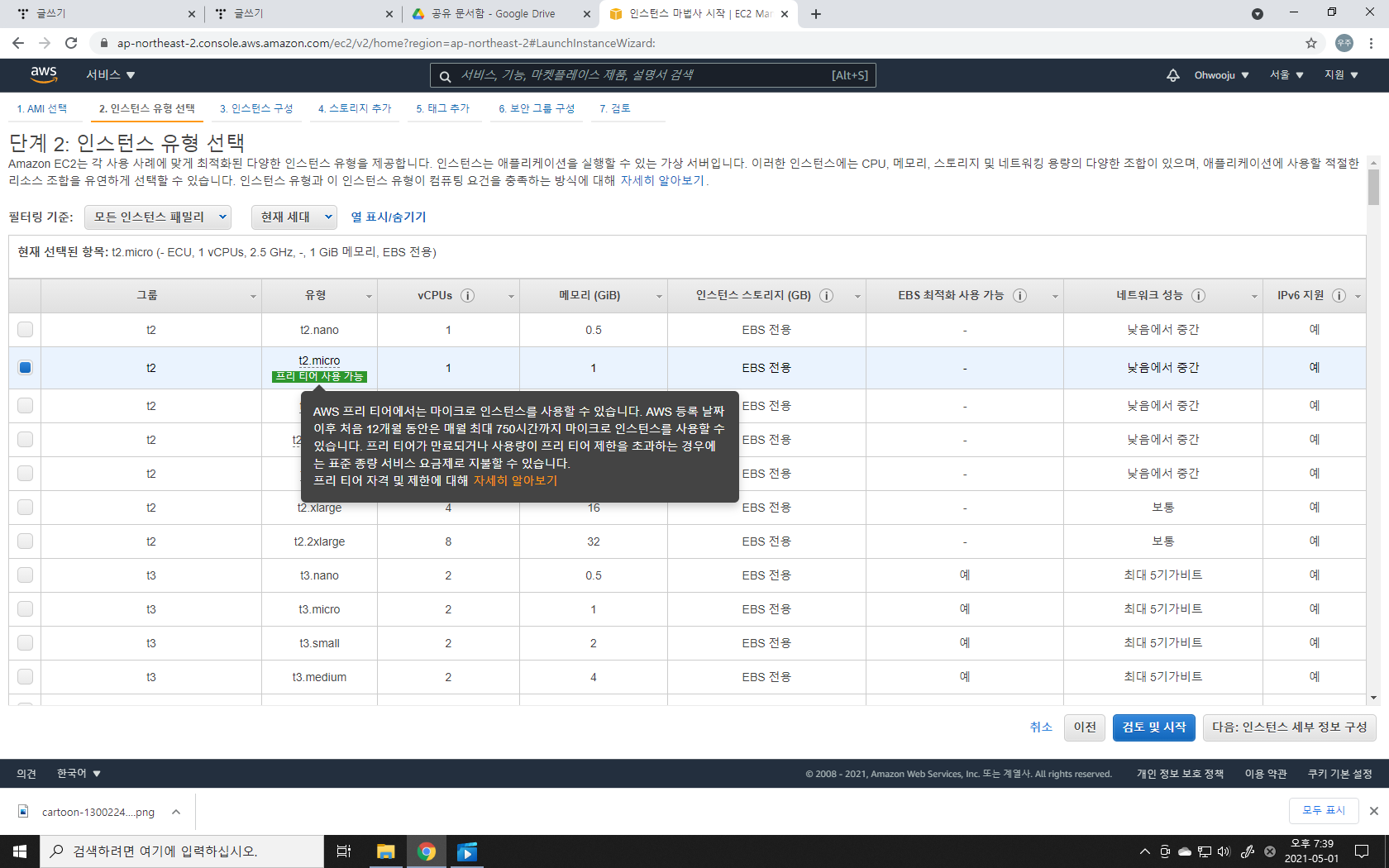Open Task View in taskbar

(344, 851)
